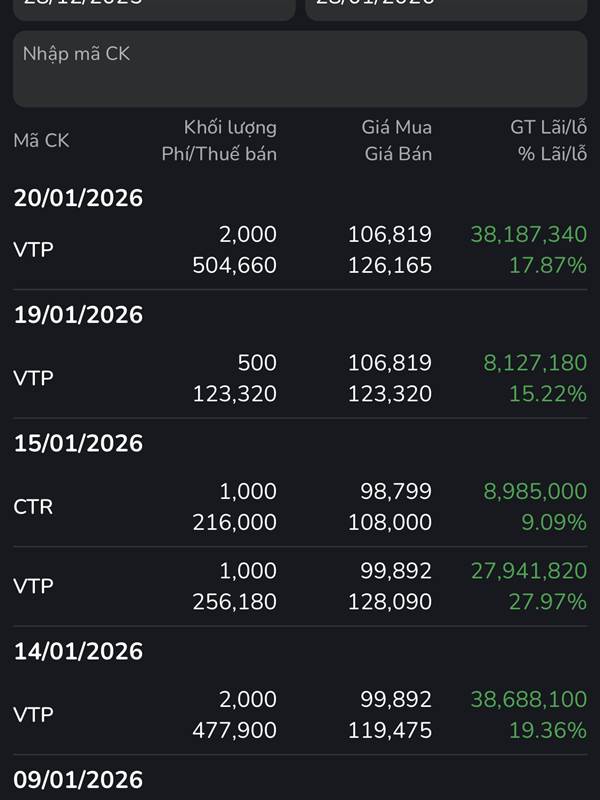Click the "Giá Mua" column header
The height and width of the screenshot is (800, 600).
397,127
